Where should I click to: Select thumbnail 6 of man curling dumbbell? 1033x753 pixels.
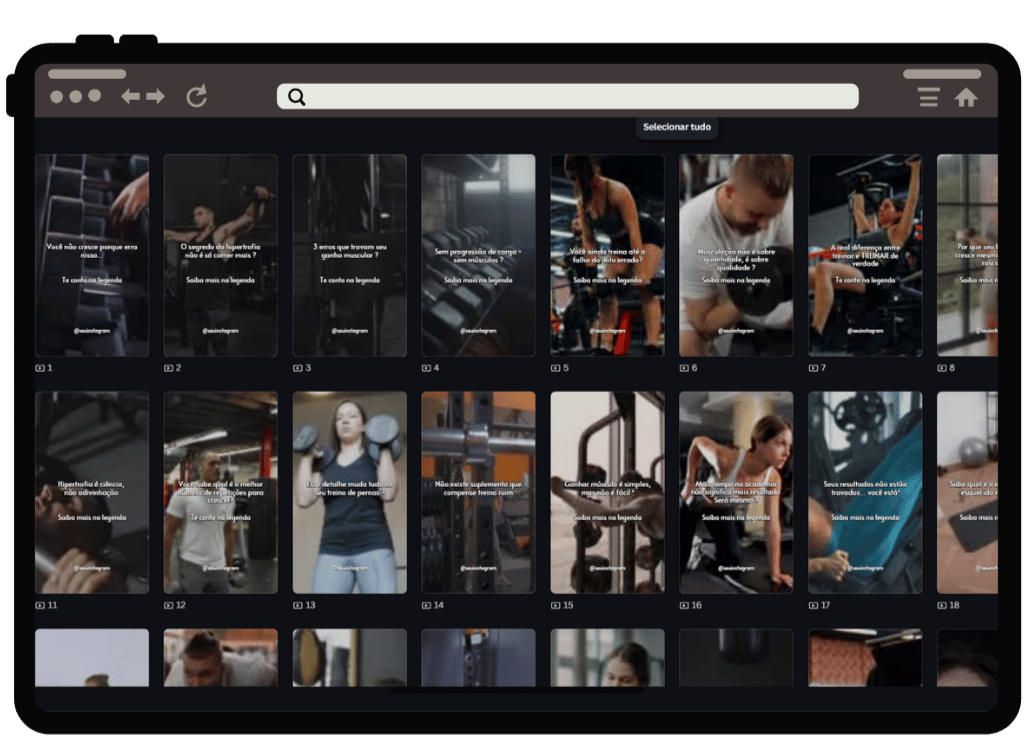click(736, 256)
